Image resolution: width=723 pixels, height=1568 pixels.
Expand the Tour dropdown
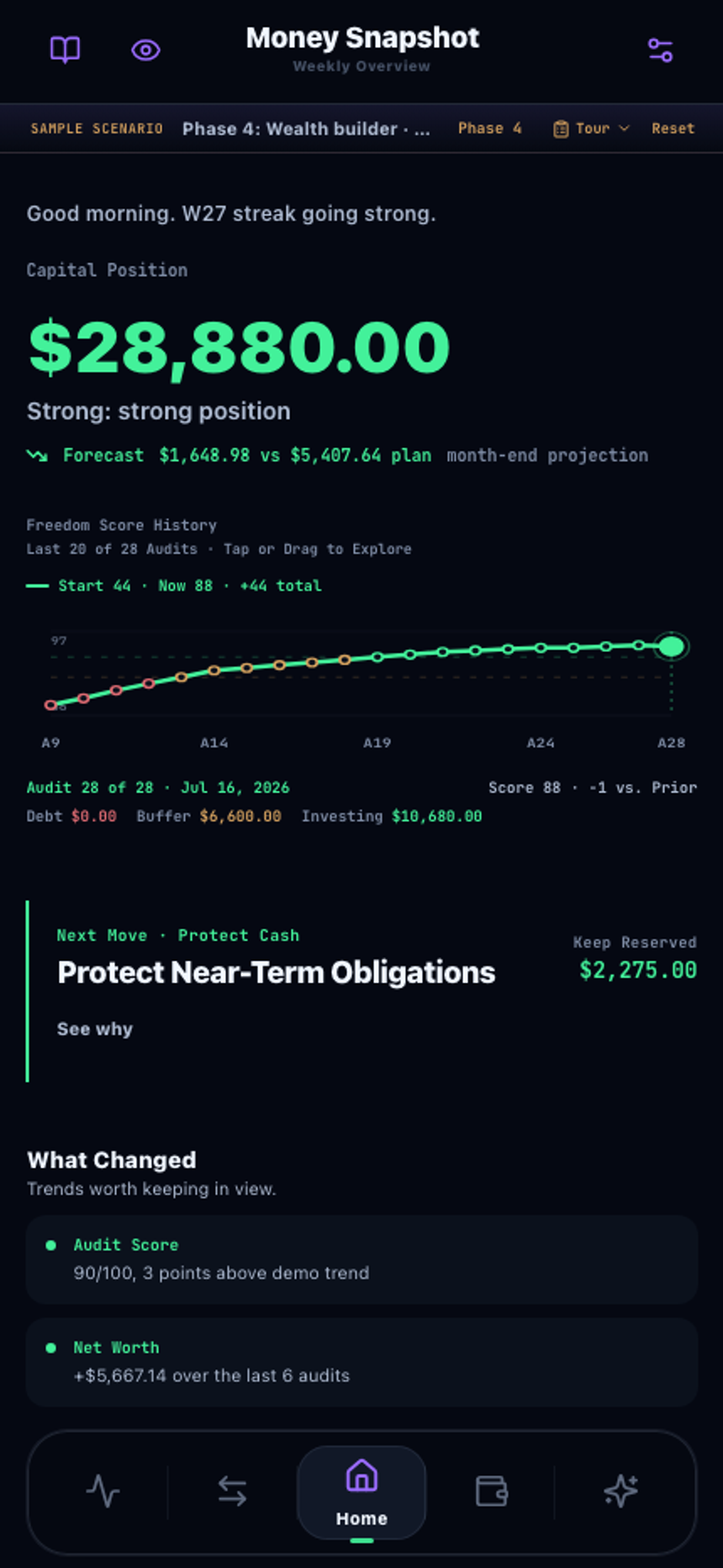point(591,129)
